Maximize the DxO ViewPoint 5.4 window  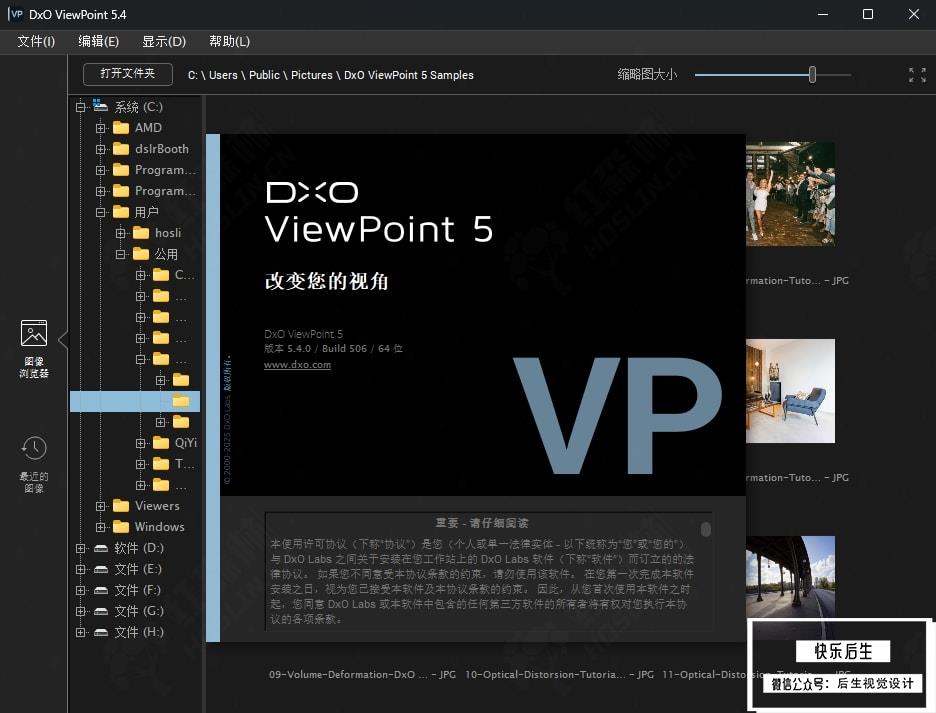click(x=868, y=14)
